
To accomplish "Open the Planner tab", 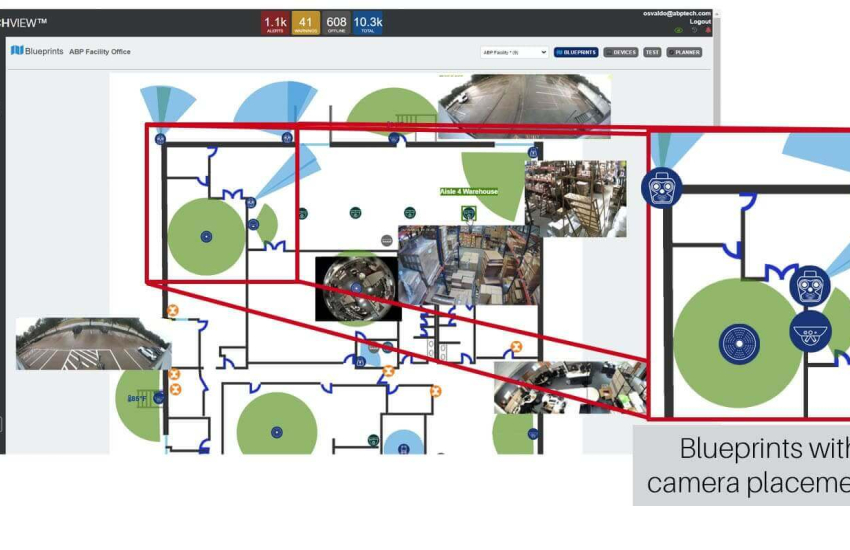I will point(684,52).
